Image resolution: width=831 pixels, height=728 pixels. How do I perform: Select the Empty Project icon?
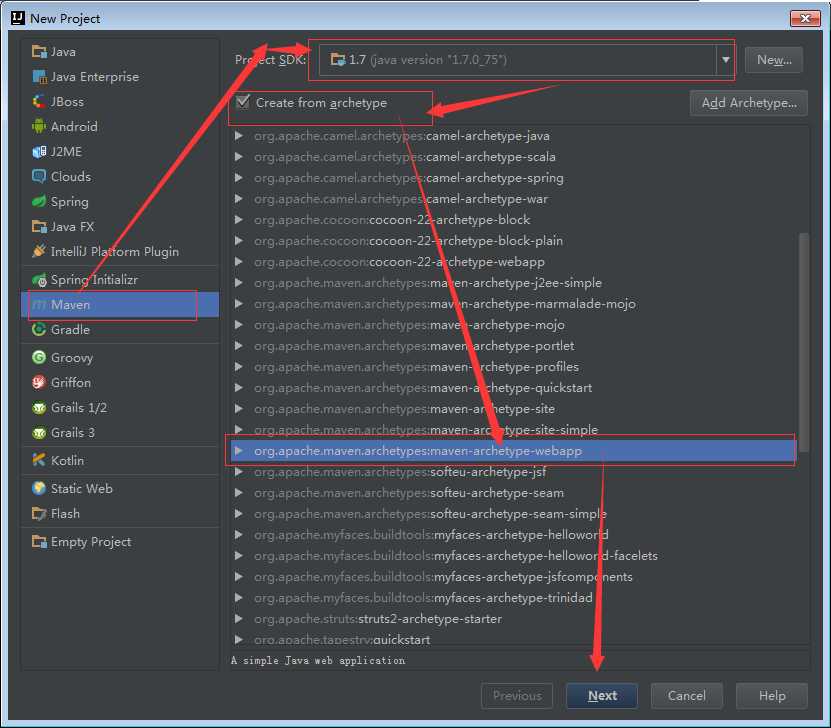39,541
